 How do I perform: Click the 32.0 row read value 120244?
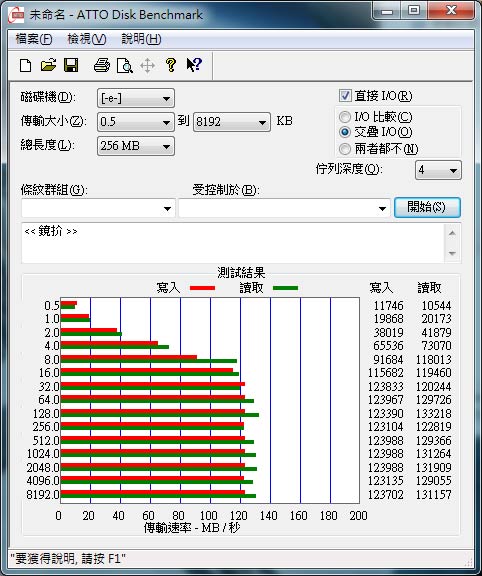[434, 387]
